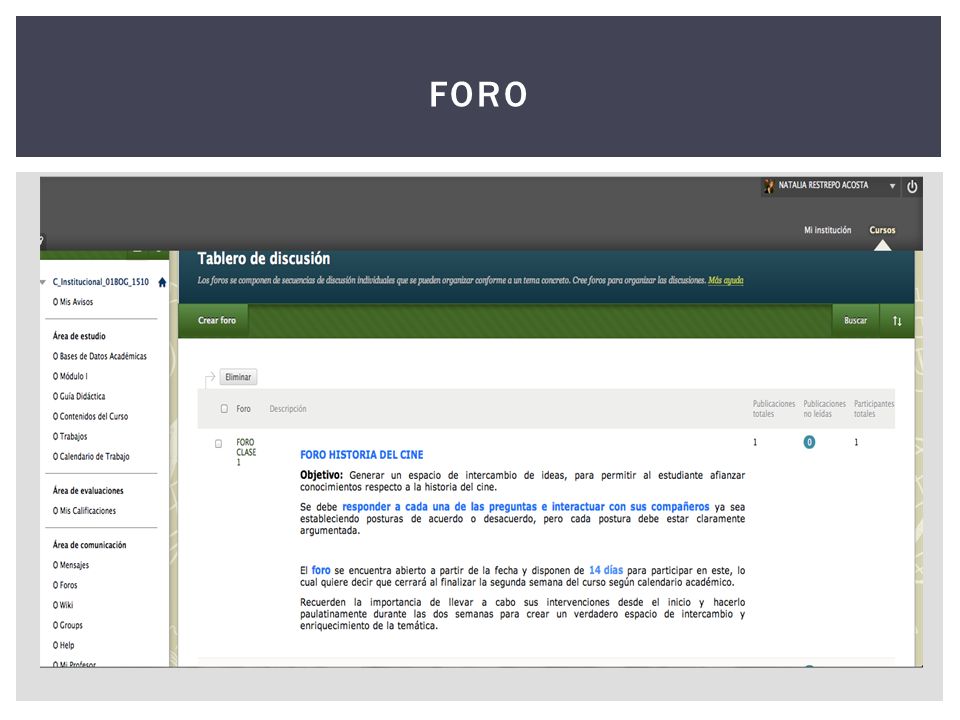Open Groups in the sidebar
The height and width of the screenshot is (720, 960).
tap(68, 625)
